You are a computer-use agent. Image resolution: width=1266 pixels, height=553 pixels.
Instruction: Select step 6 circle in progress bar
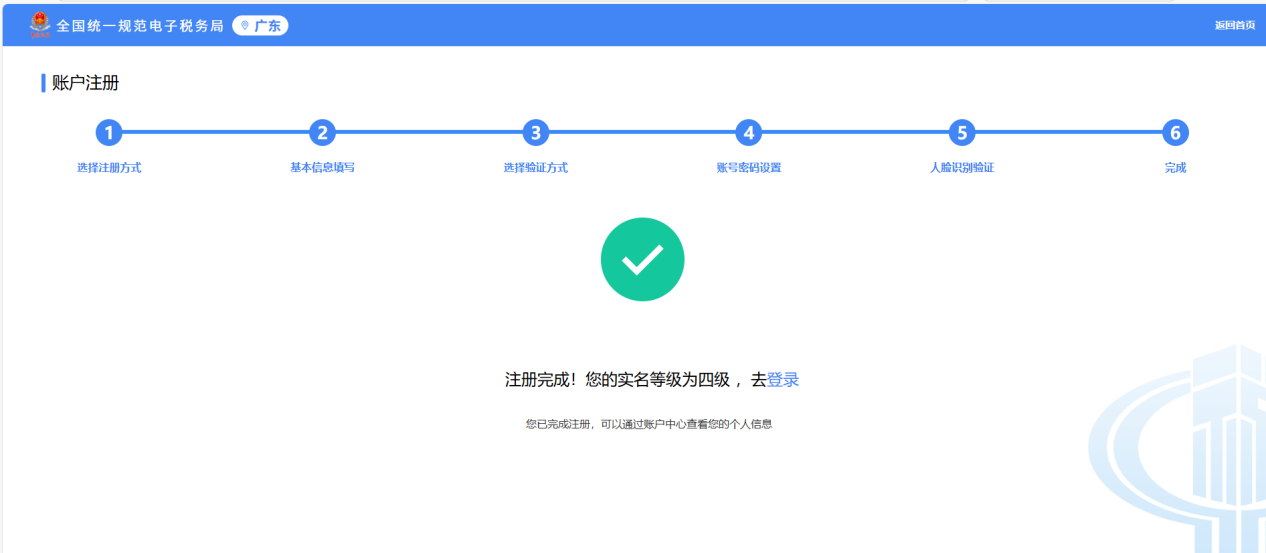tap(1175, 133)
